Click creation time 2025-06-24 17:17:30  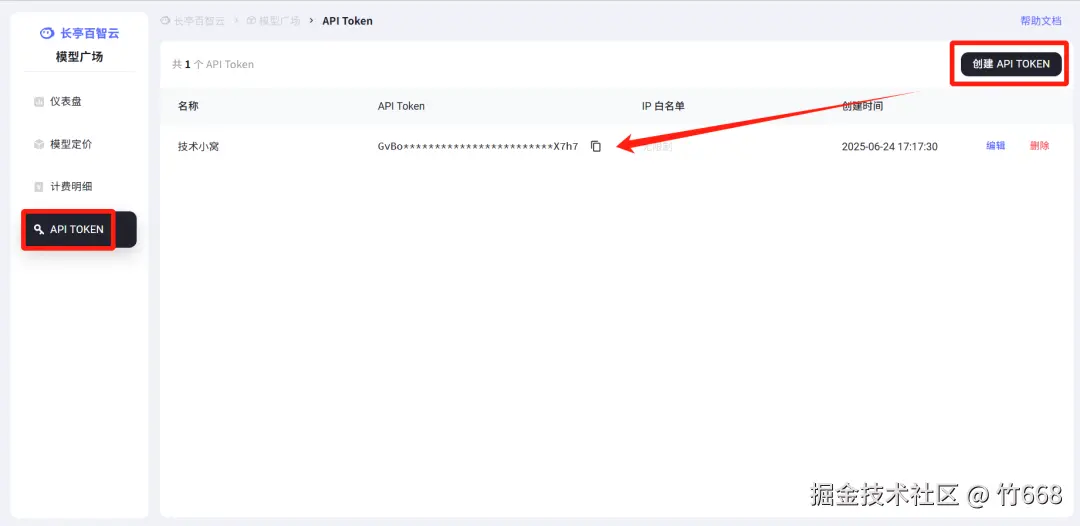click(x=889, y=147)
